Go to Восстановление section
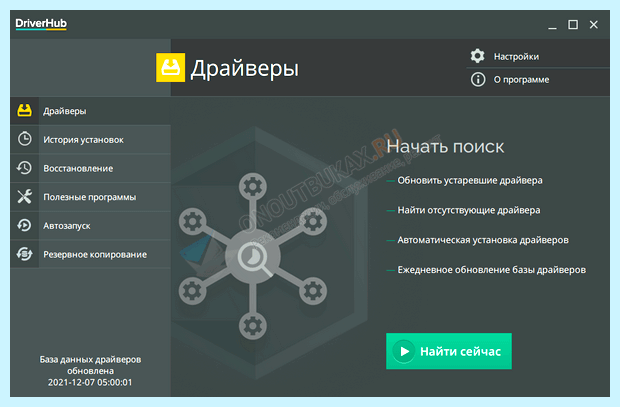This screenshot has width=620, height=407. click(91, 168)
